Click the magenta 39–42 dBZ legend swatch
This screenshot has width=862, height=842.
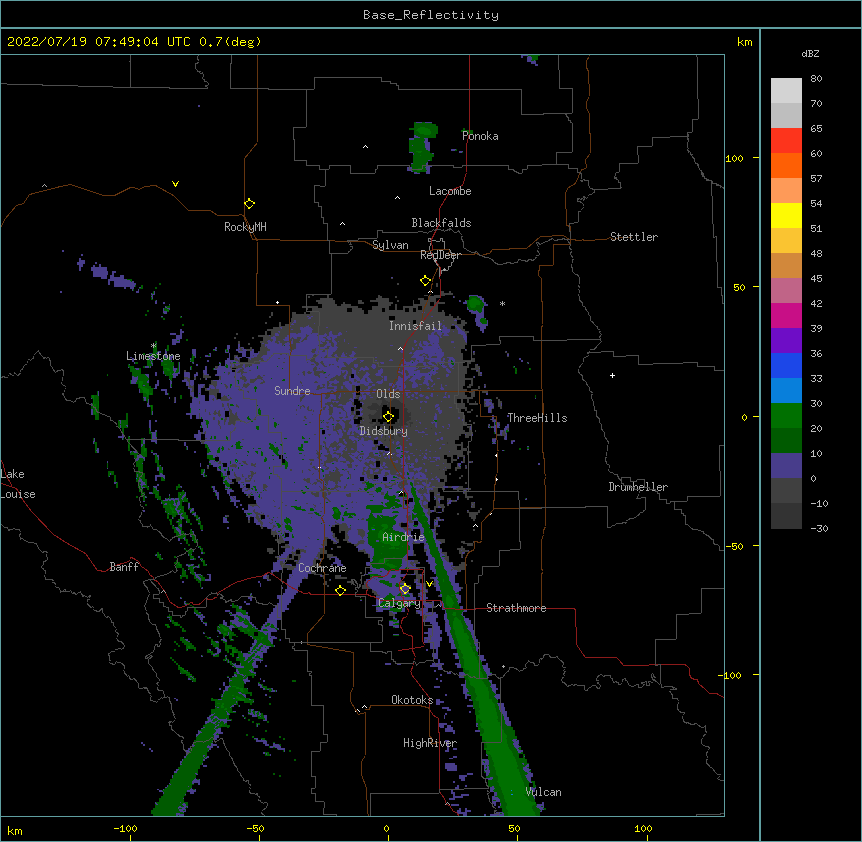pos(786,315)
